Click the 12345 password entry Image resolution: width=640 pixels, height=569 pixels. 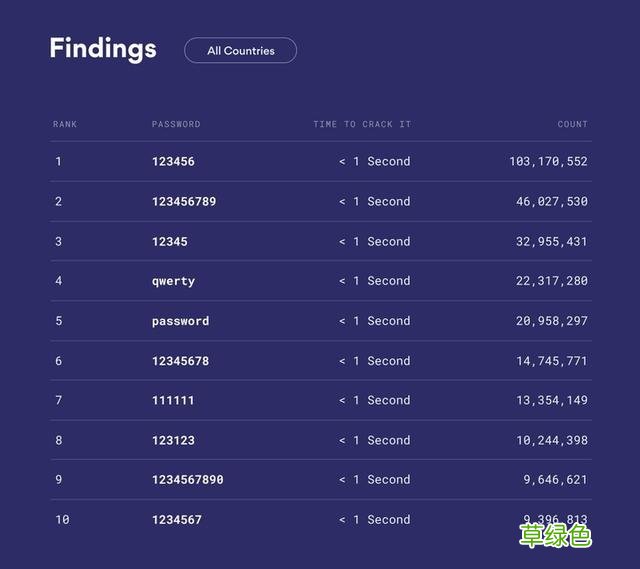170,241
